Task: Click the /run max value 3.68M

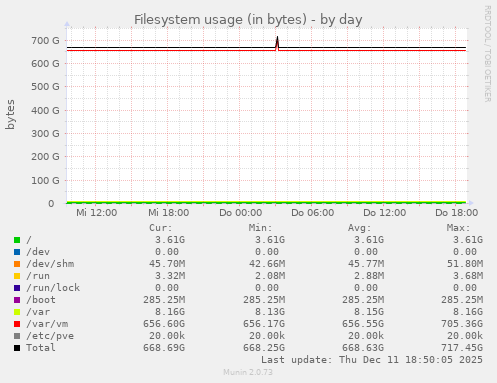Action: pyautogui.click(x=468, y=276)
